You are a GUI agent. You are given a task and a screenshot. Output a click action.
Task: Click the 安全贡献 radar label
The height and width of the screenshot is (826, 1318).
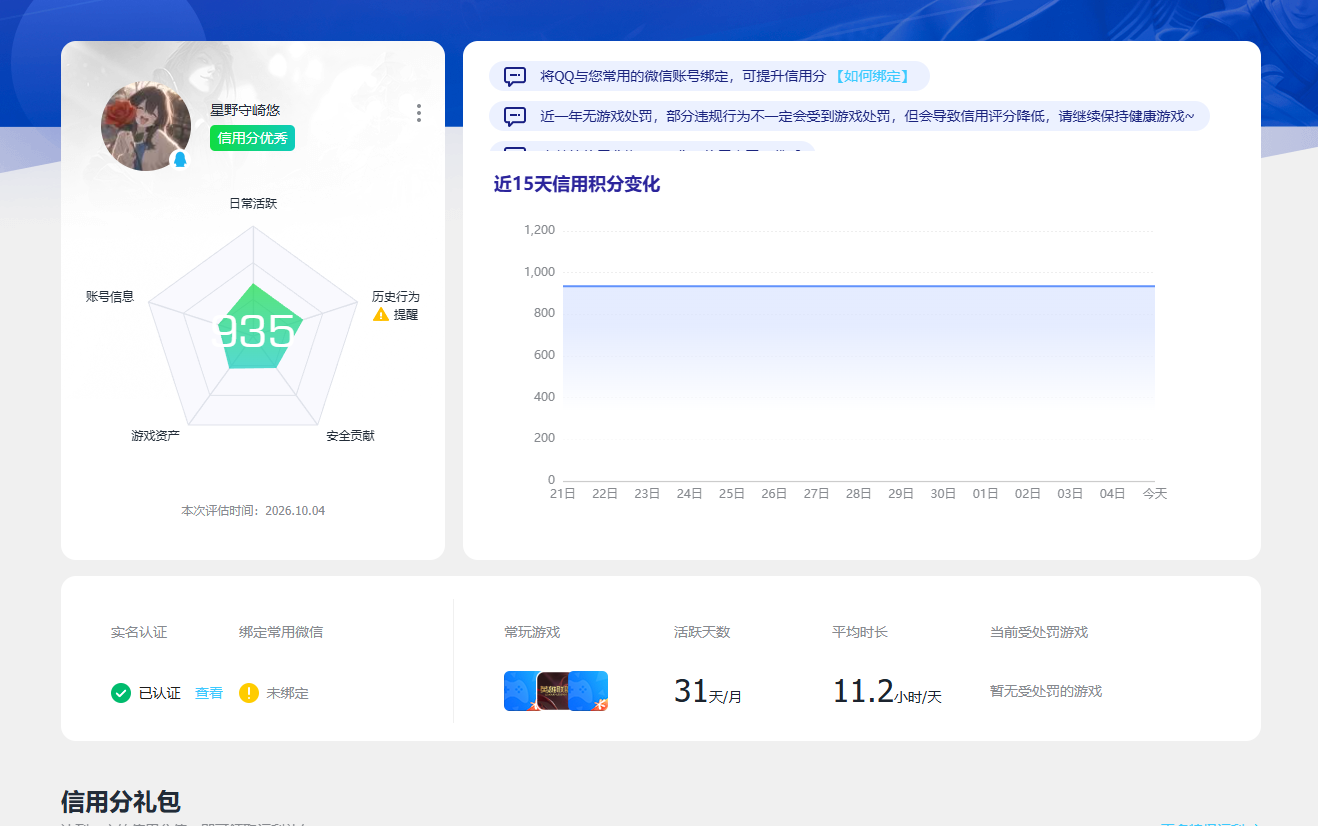(350, 436)
